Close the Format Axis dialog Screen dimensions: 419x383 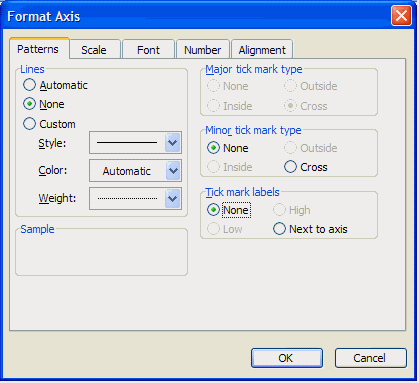401,16
